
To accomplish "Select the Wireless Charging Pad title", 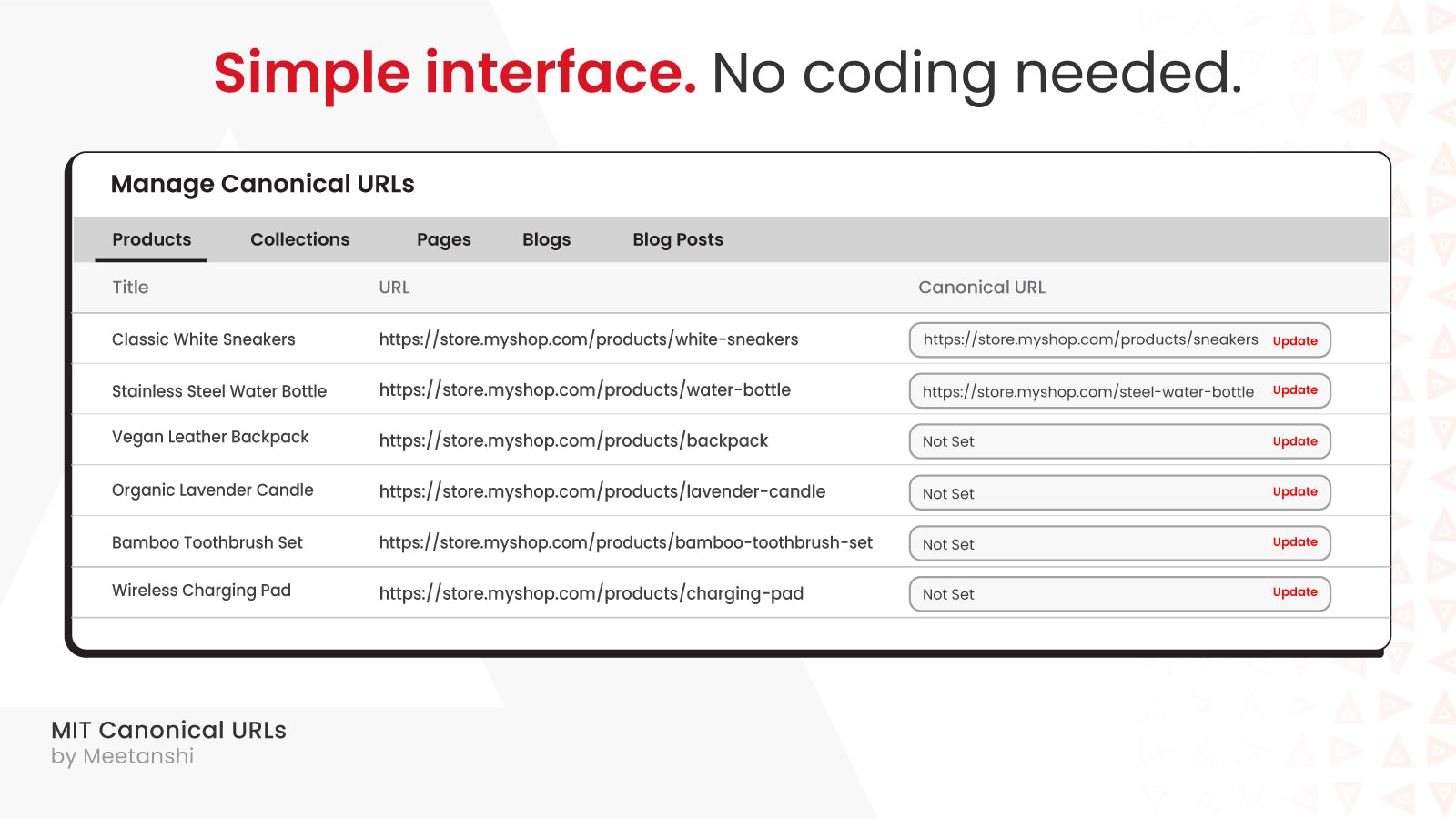I will tap(201, 591).
